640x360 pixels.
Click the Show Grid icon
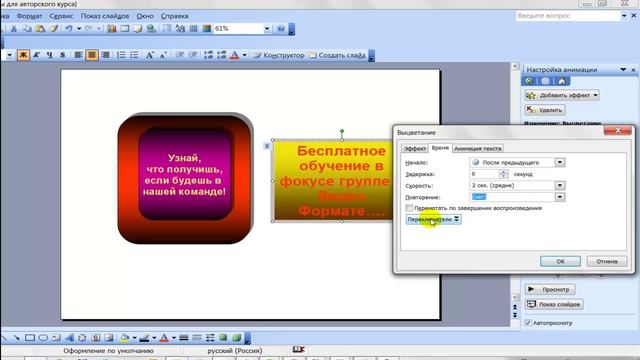pyautogui.click(x=193, y=29)
